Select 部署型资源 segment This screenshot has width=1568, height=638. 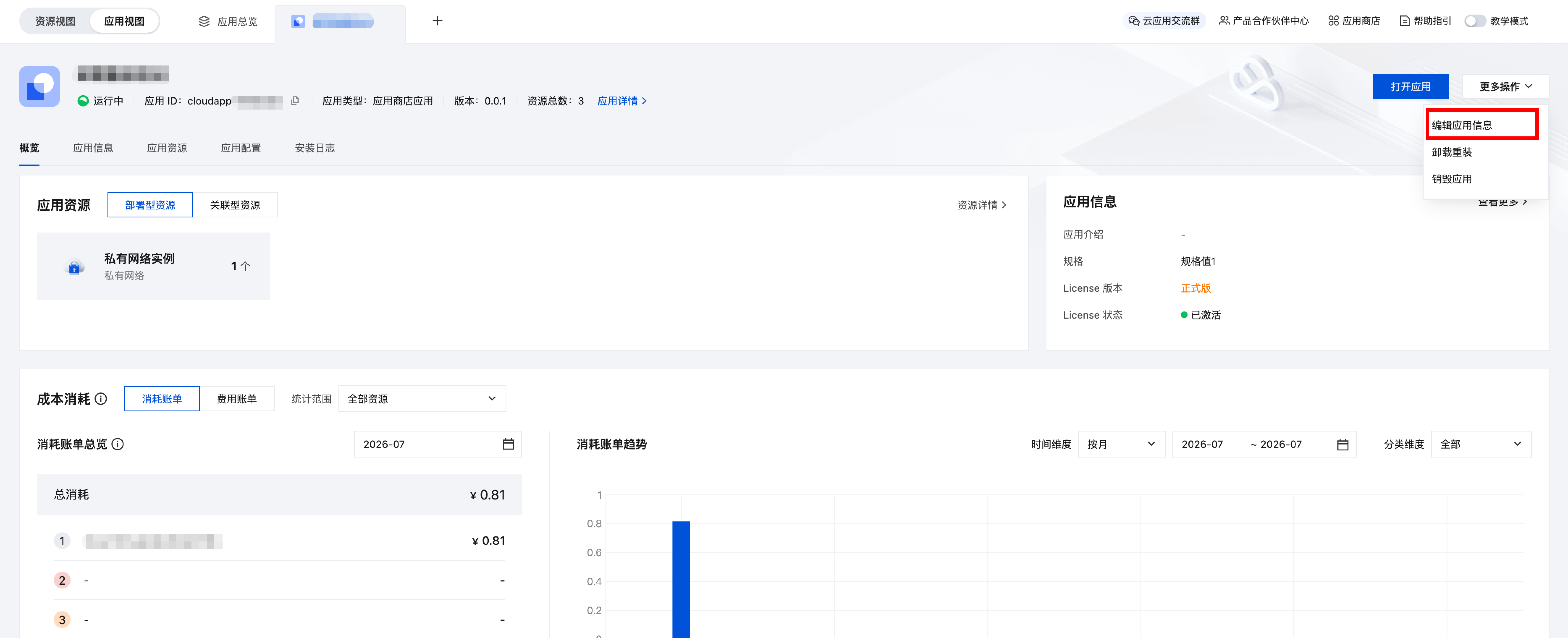pyautogui.click(x=150, y=205)
